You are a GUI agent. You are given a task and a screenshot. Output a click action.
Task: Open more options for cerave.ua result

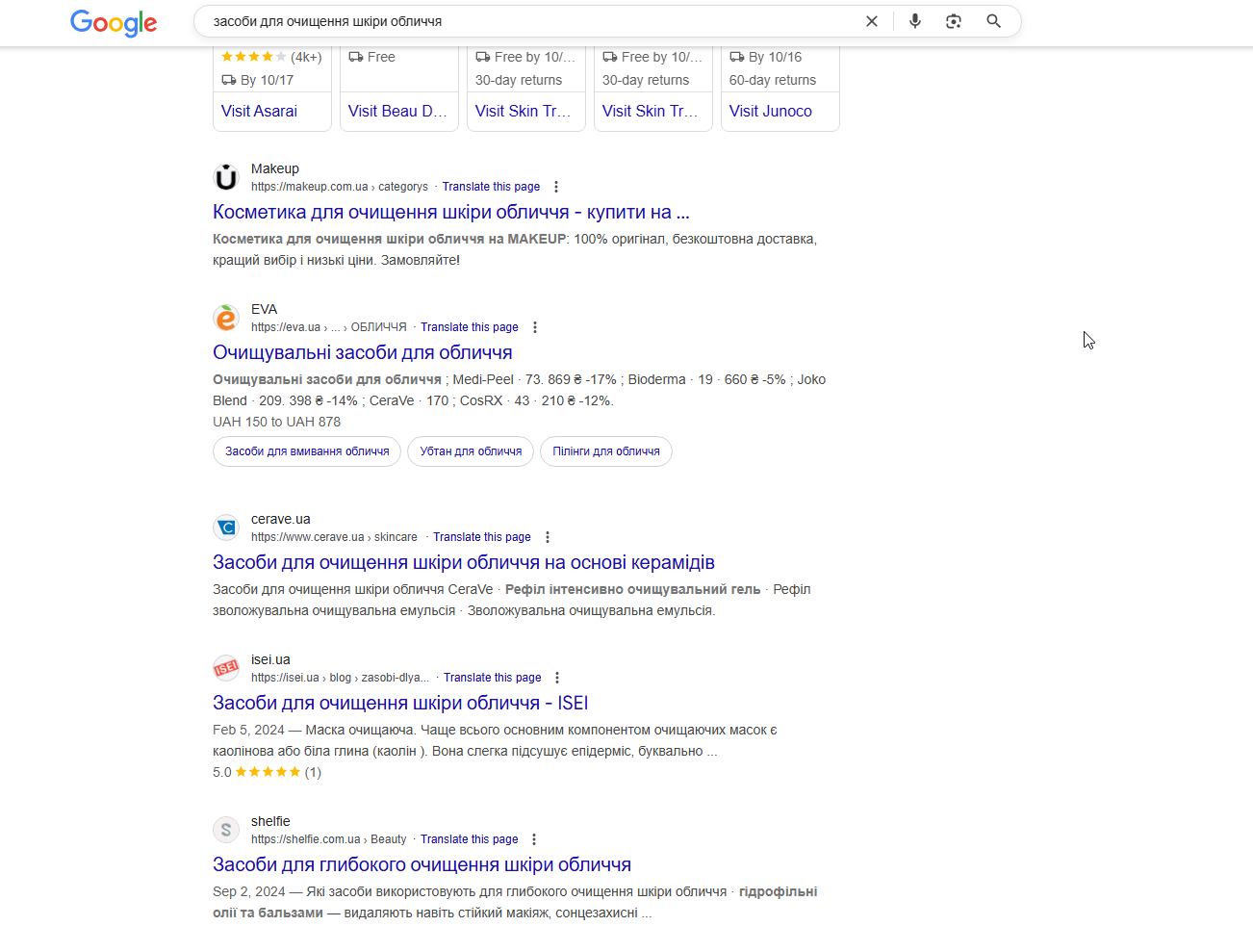(x=548, y=537)
